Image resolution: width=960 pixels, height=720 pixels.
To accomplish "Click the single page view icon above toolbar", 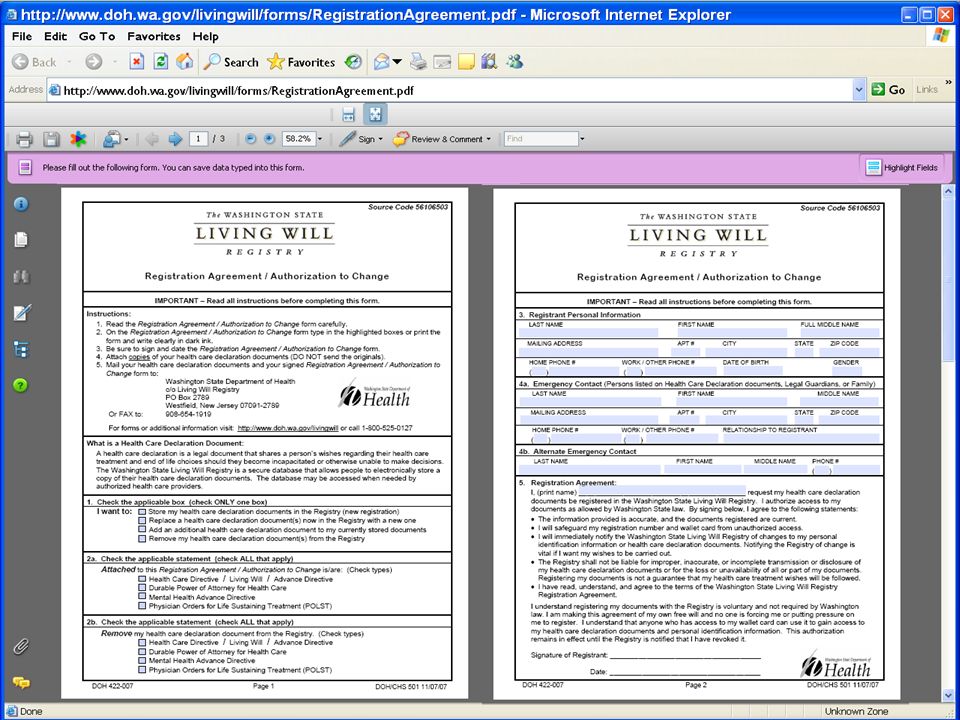I will click(348, 114).
